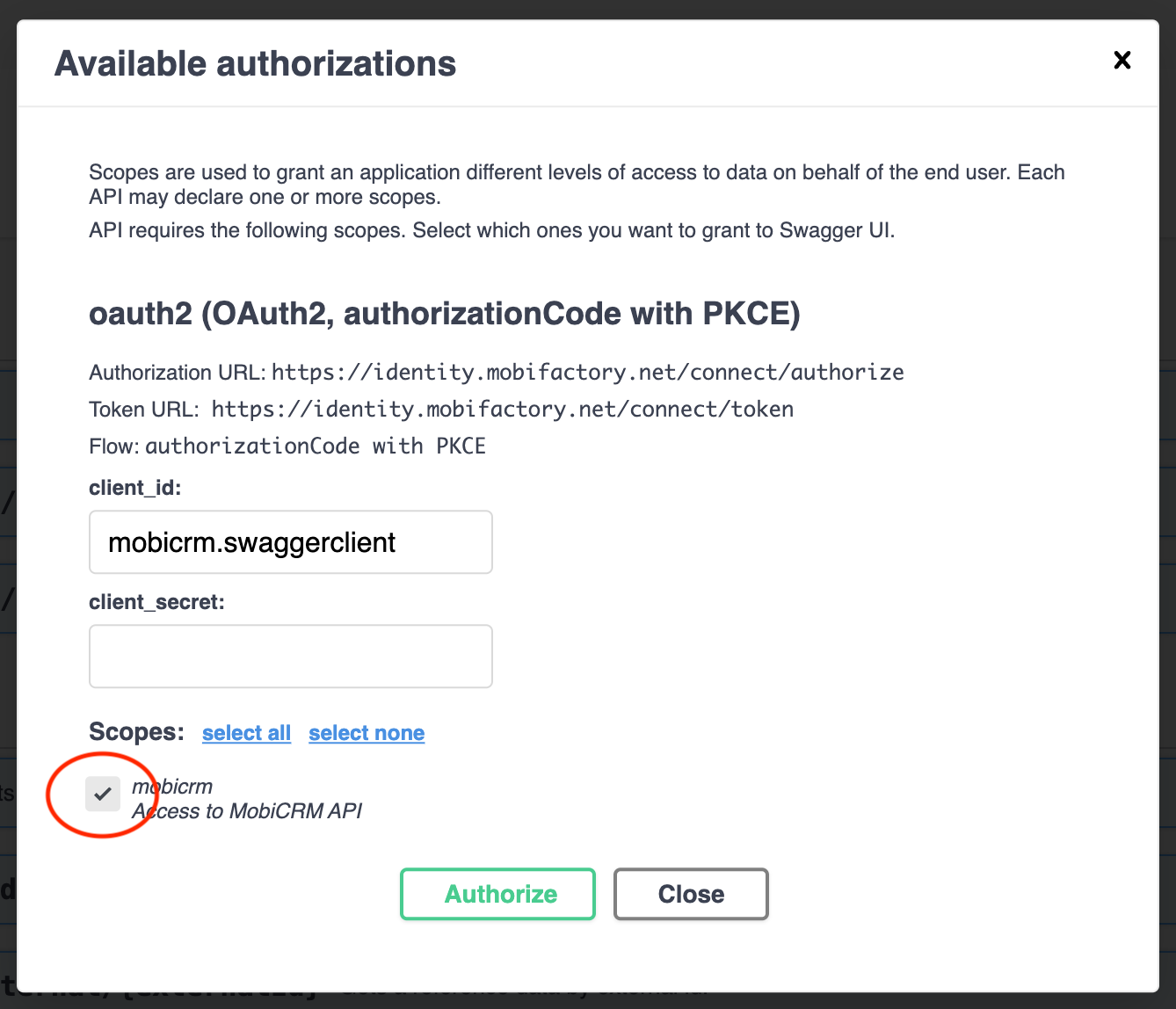This screenshot has width=1176, height=1009.
Task: Click the 'Access to MobiCRM API' description
Action: pyautogui.click(x=247, y=811)
